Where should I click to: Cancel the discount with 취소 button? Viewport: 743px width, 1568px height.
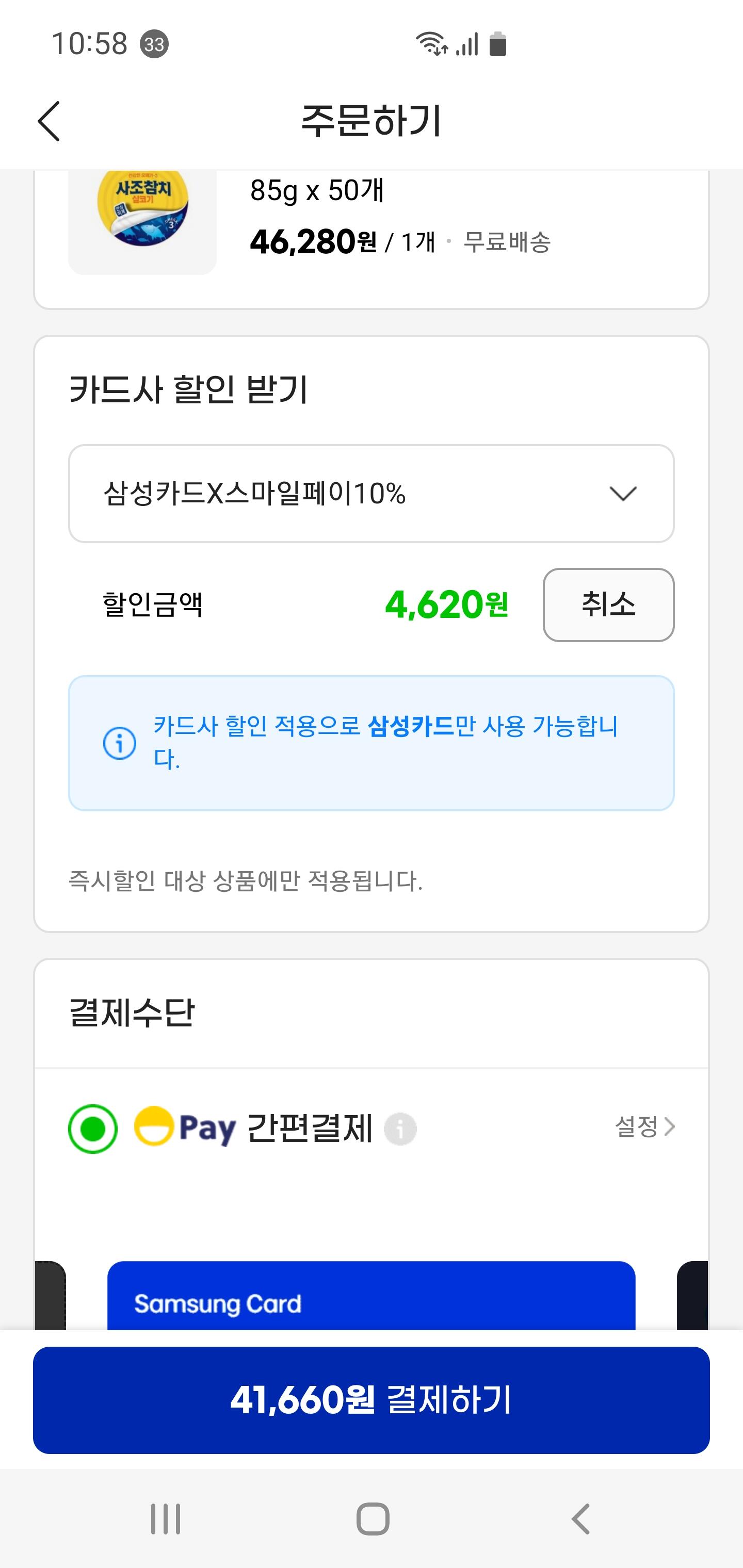[608, 605]
